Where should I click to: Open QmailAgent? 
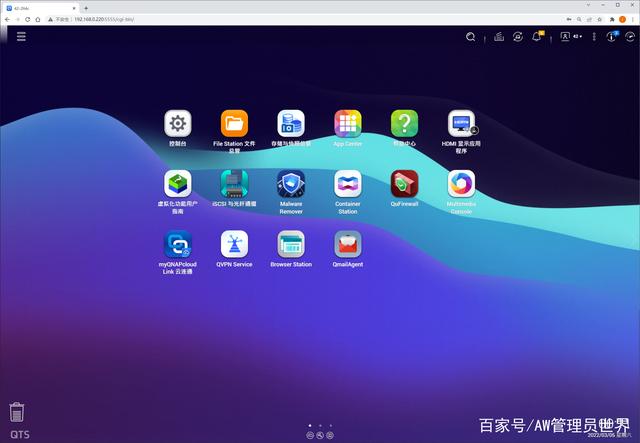pos(348,244)
